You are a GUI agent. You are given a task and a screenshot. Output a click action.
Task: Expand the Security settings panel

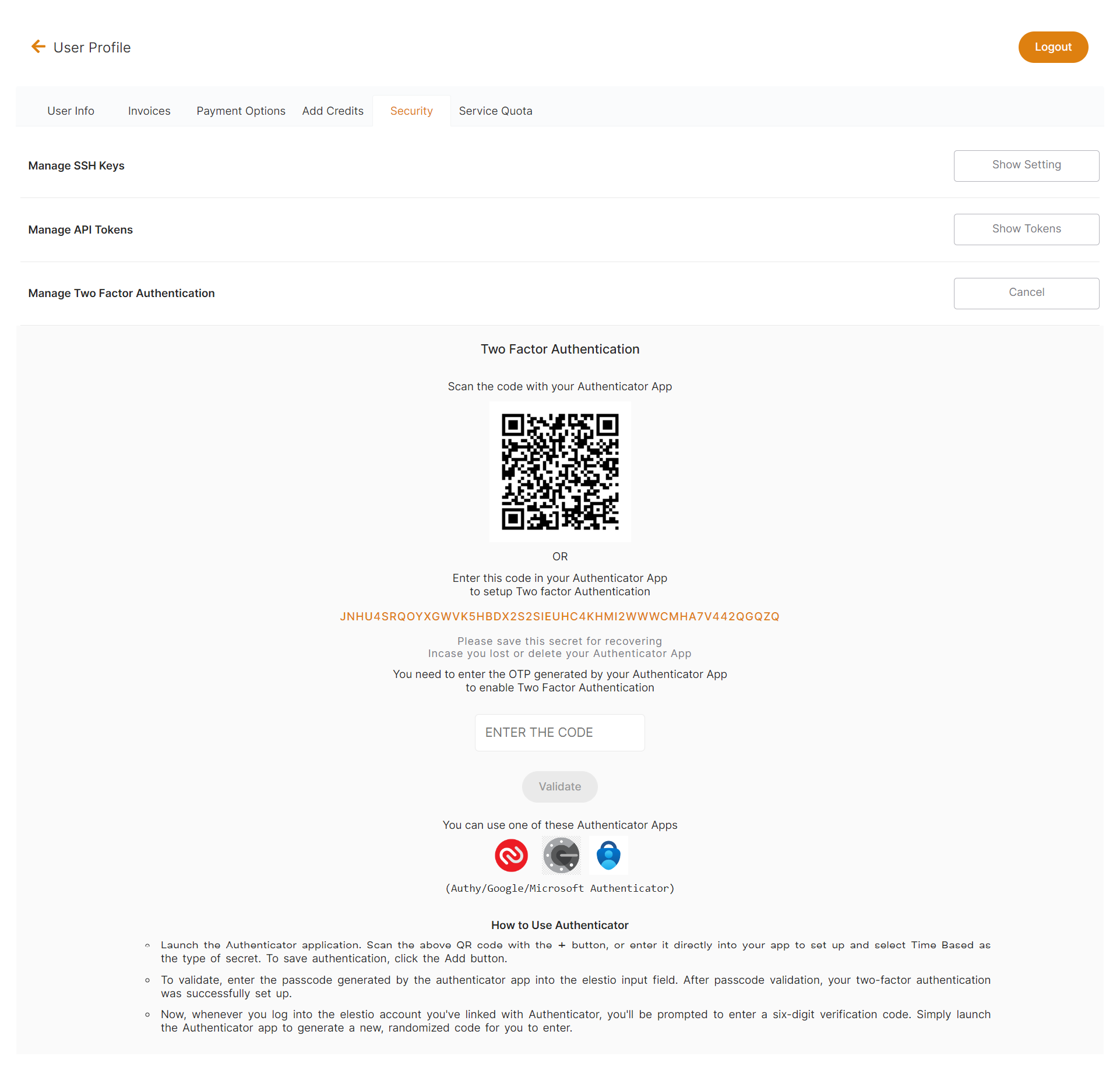point(411,111)
